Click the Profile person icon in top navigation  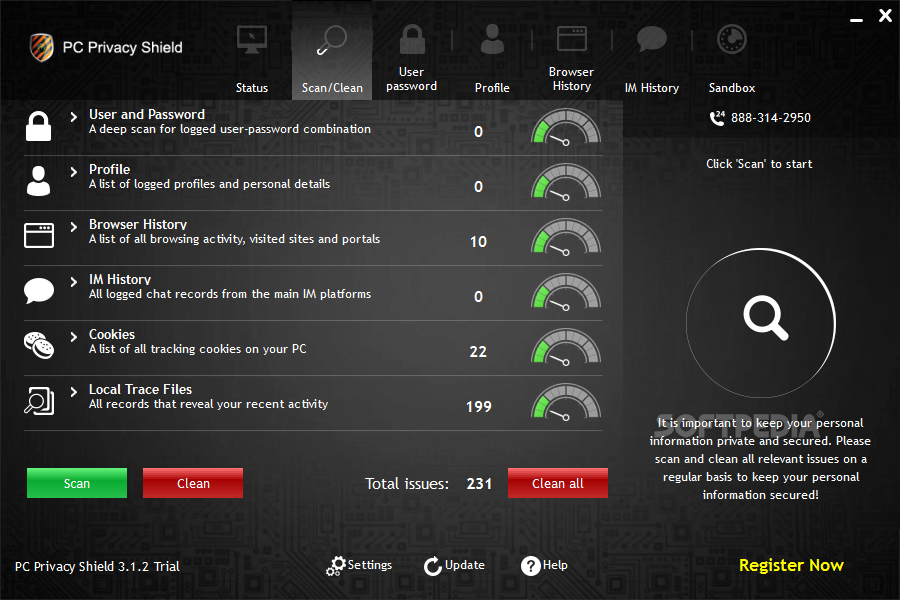tap(492, 39)
